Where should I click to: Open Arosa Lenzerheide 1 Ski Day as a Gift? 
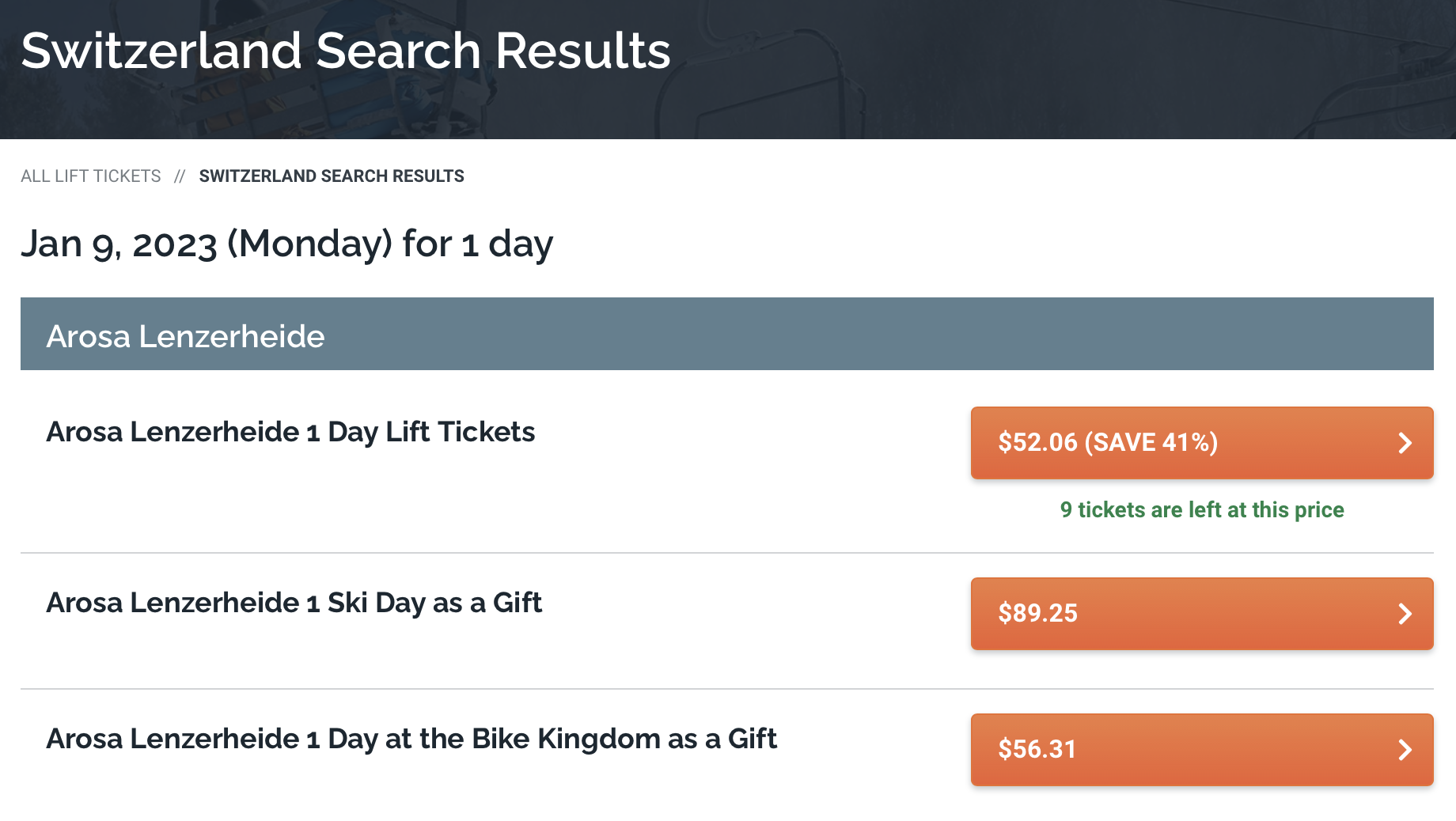tap(294, 603)
